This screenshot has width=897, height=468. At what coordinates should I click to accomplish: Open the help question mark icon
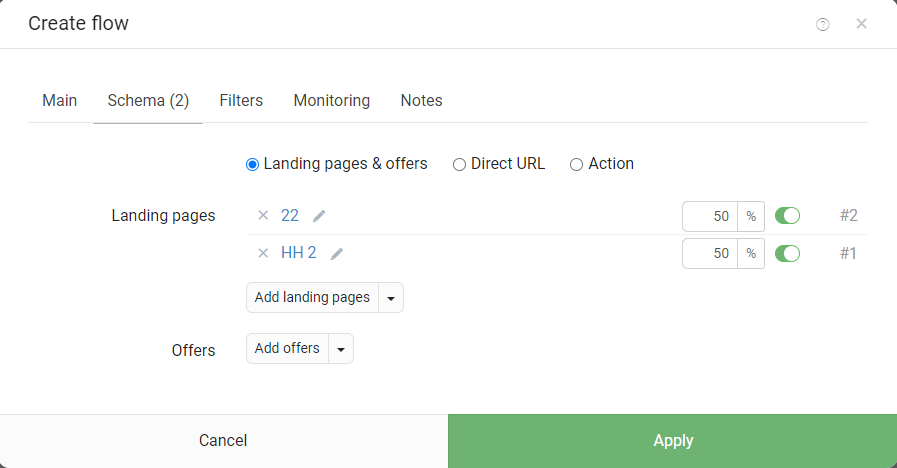point(823,24)
